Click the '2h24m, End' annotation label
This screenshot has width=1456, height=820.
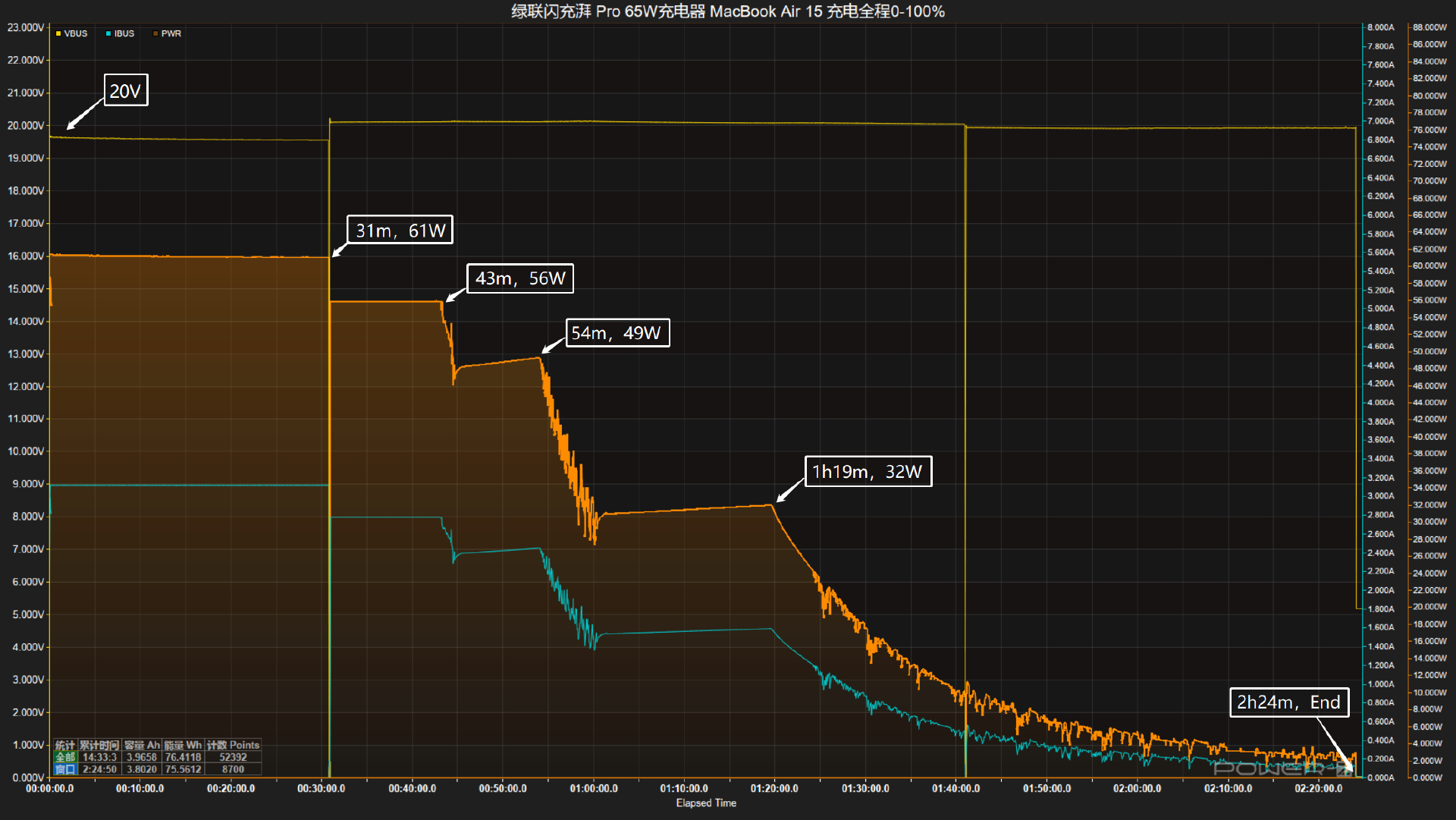1288,702
